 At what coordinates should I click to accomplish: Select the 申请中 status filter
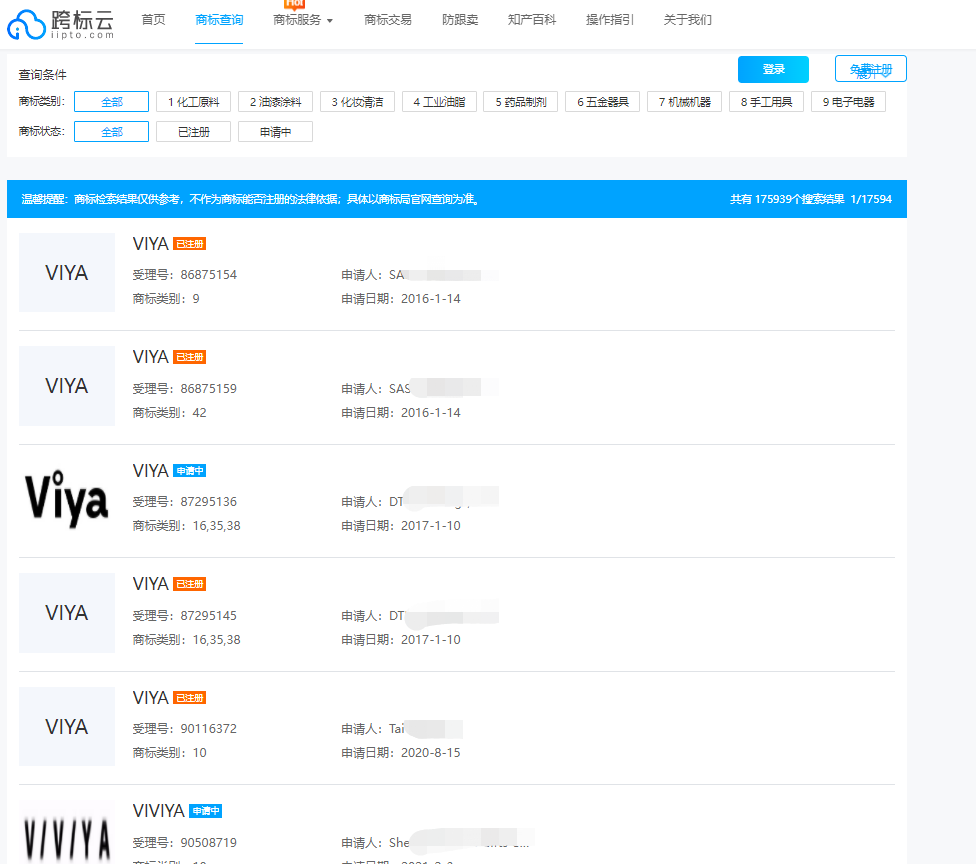coord(274,131)
